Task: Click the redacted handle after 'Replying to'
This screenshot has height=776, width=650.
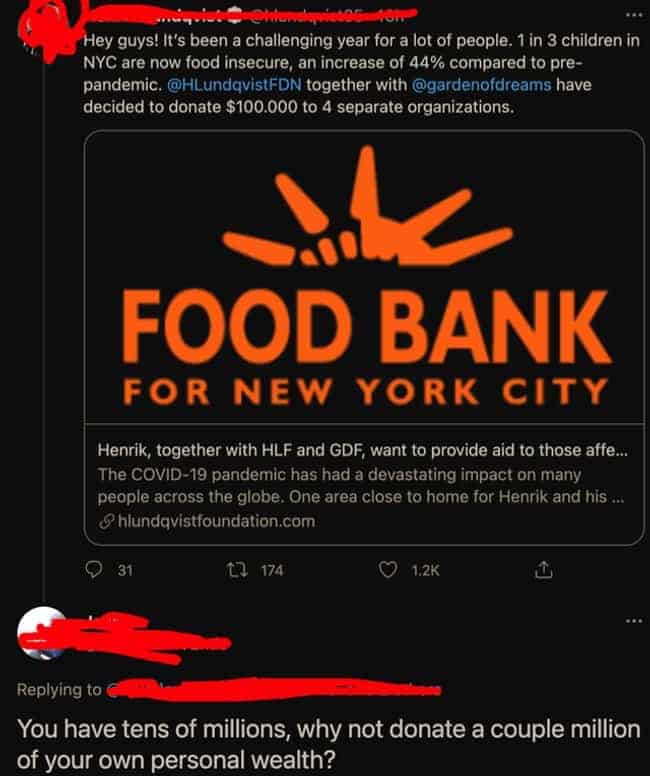Action: coord(273,689)
